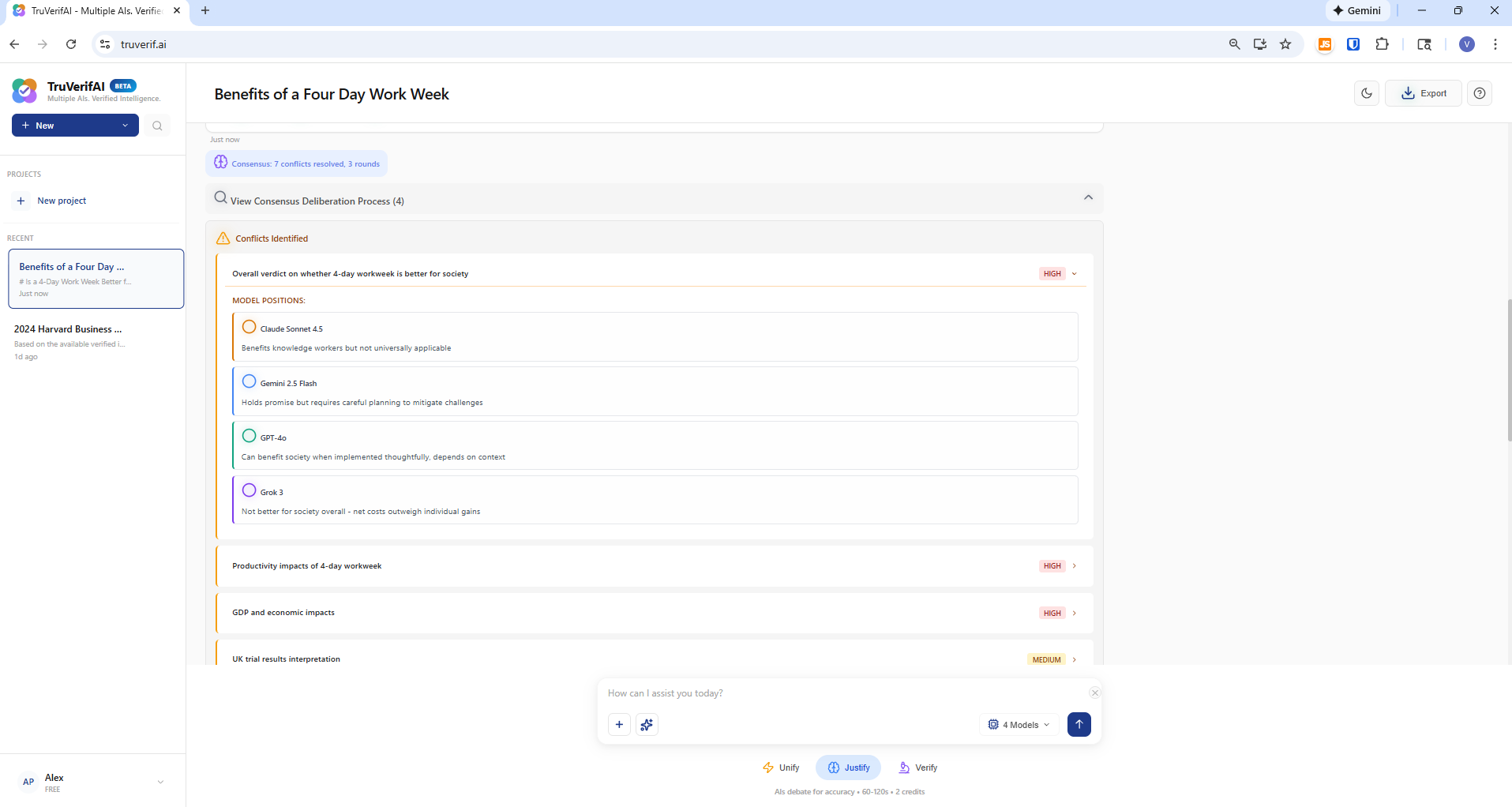Collapse the Consensus Deliberation Process section
Viewport: 1512px width, 807px height.
(1088, 197)
